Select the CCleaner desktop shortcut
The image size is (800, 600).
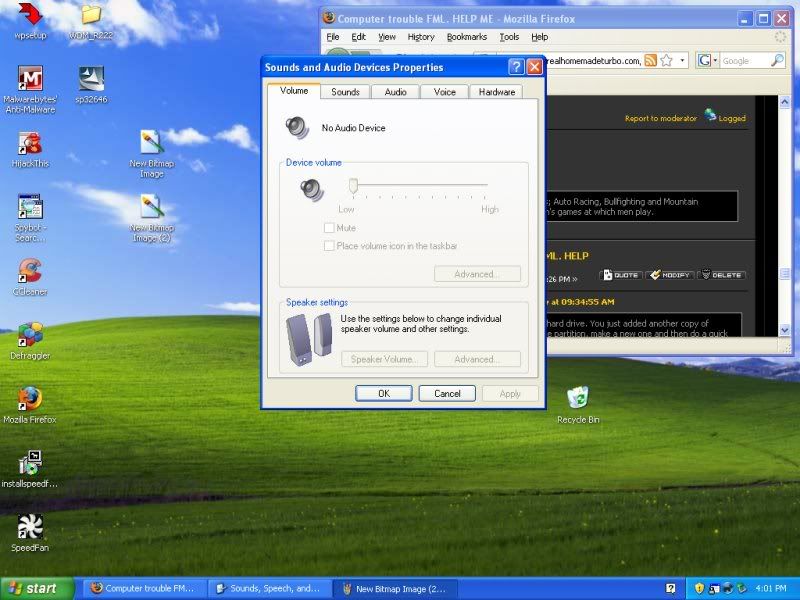[30, 277]
